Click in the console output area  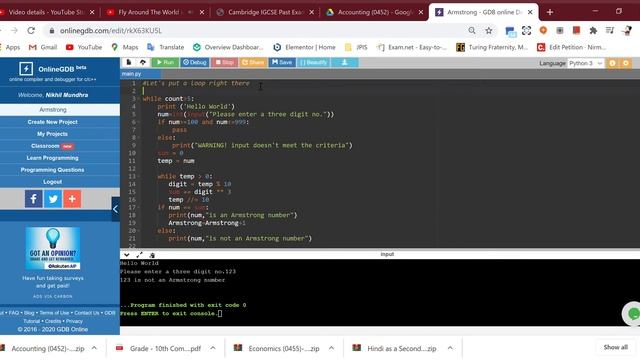tap(380, 292)
